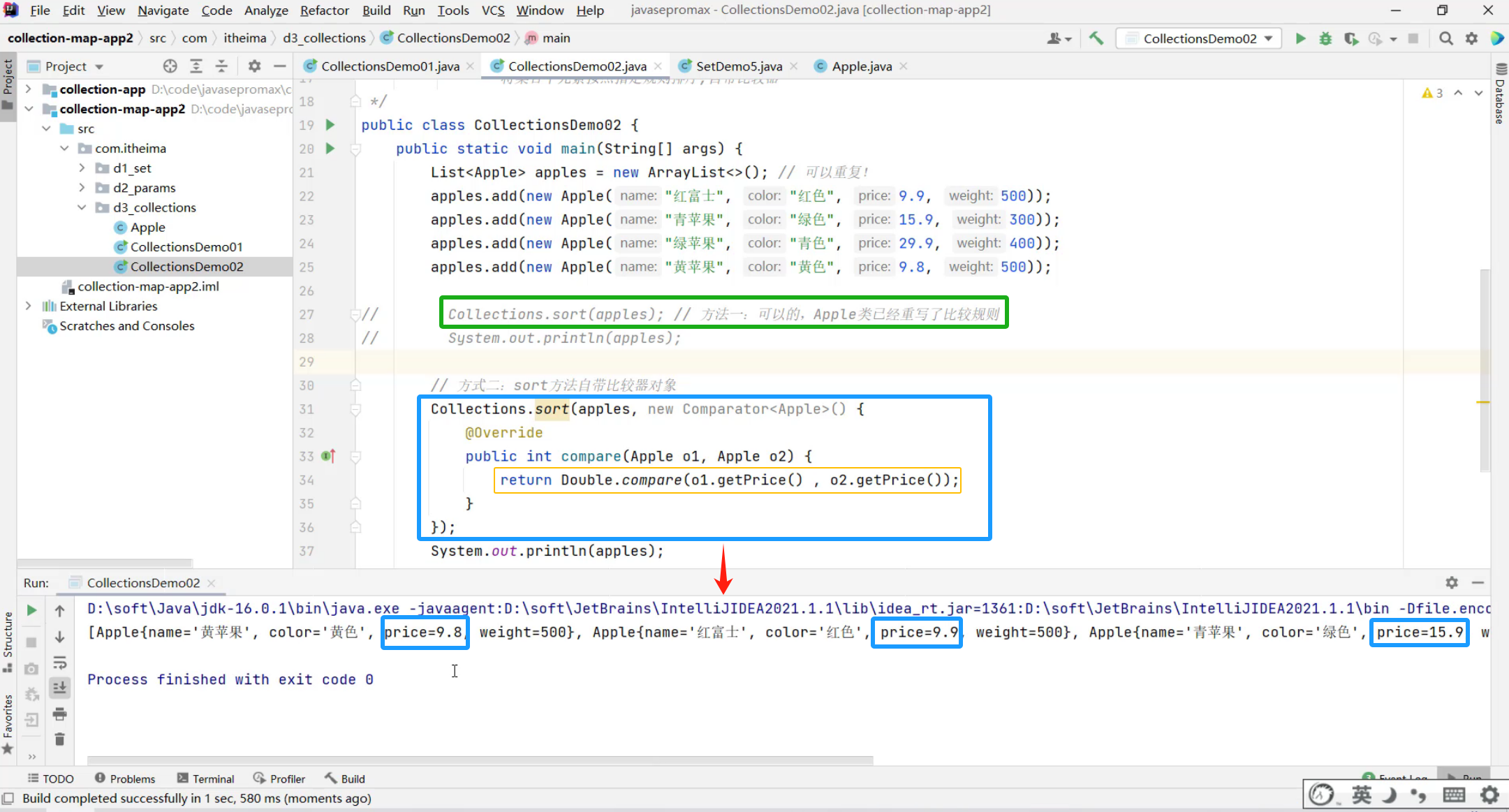This screenshot has width=1509, height=812.
Task: Toggle soft-wrap in the Run console
Action: point(59,662)
